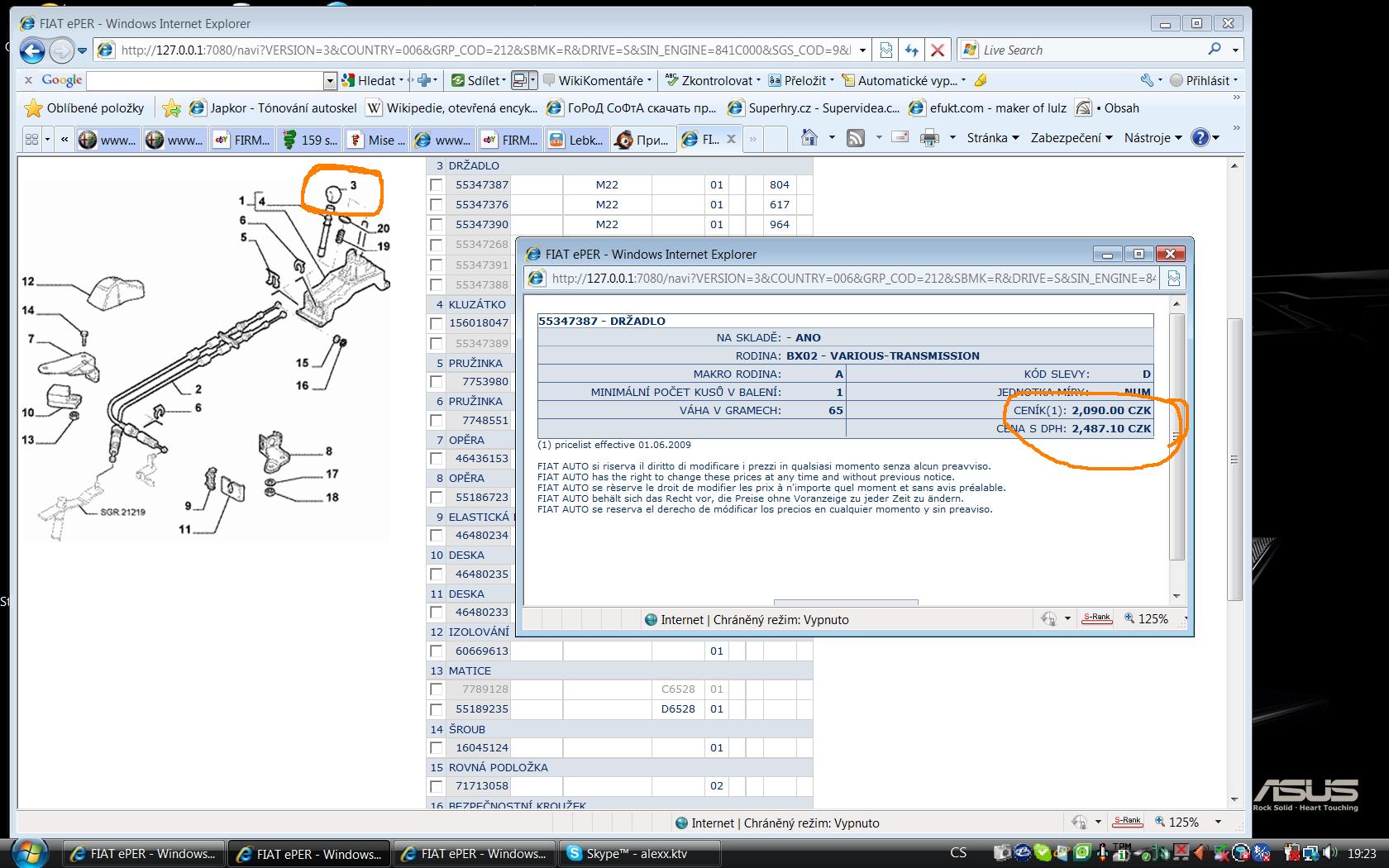Click the Google toolbar search field
Image resolution: width=1389 pixels, height=868 pixels.
point(205,81)
